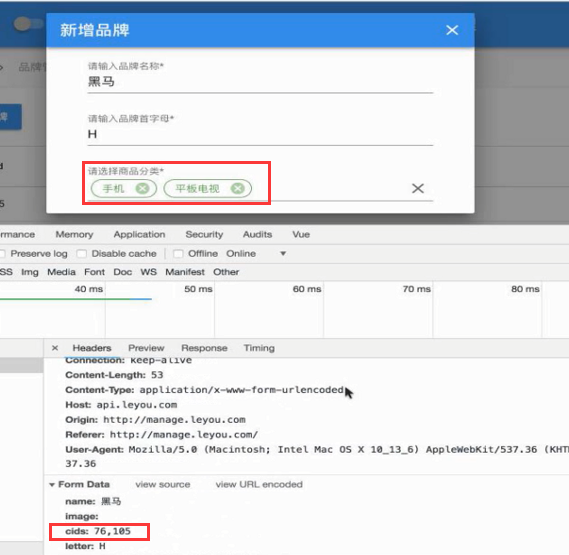The height and width of the screenshot is (555, 569).
Task: Click the 40 ms timeline marker
Action: (x=89, y=289)
